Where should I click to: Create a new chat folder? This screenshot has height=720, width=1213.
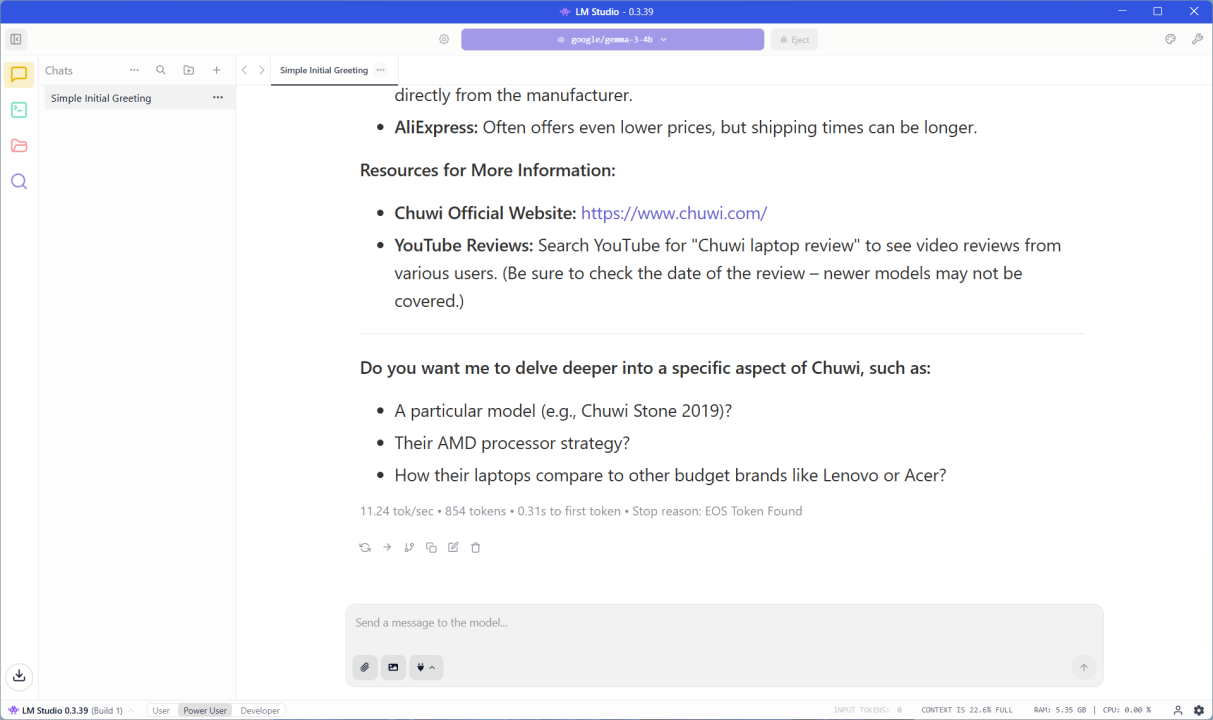click(189, 70)
